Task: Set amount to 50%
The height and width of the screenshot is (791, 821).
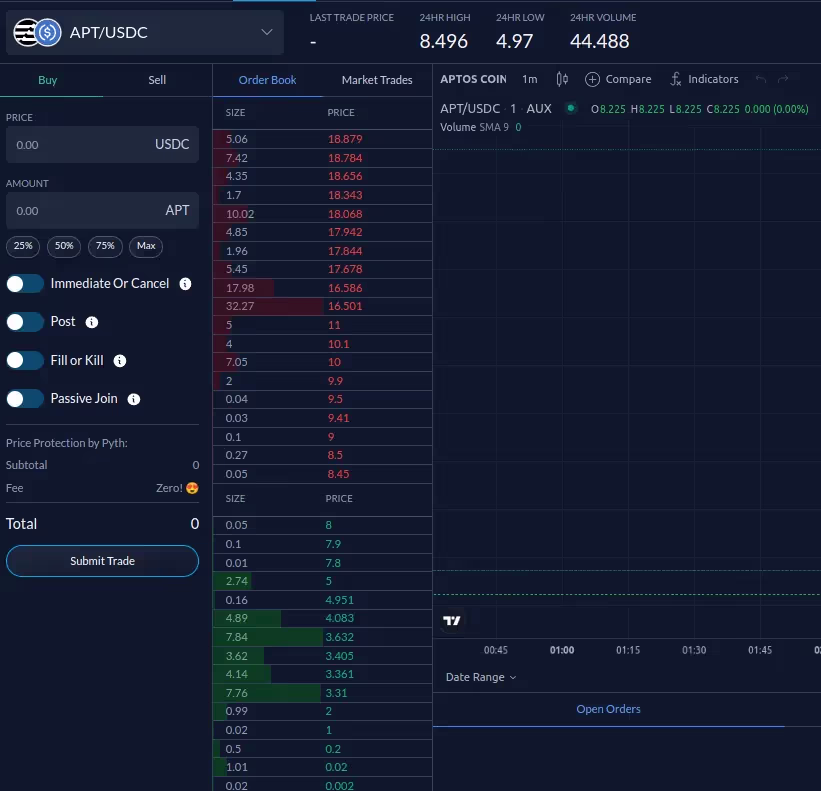Action: coord(64,246)
